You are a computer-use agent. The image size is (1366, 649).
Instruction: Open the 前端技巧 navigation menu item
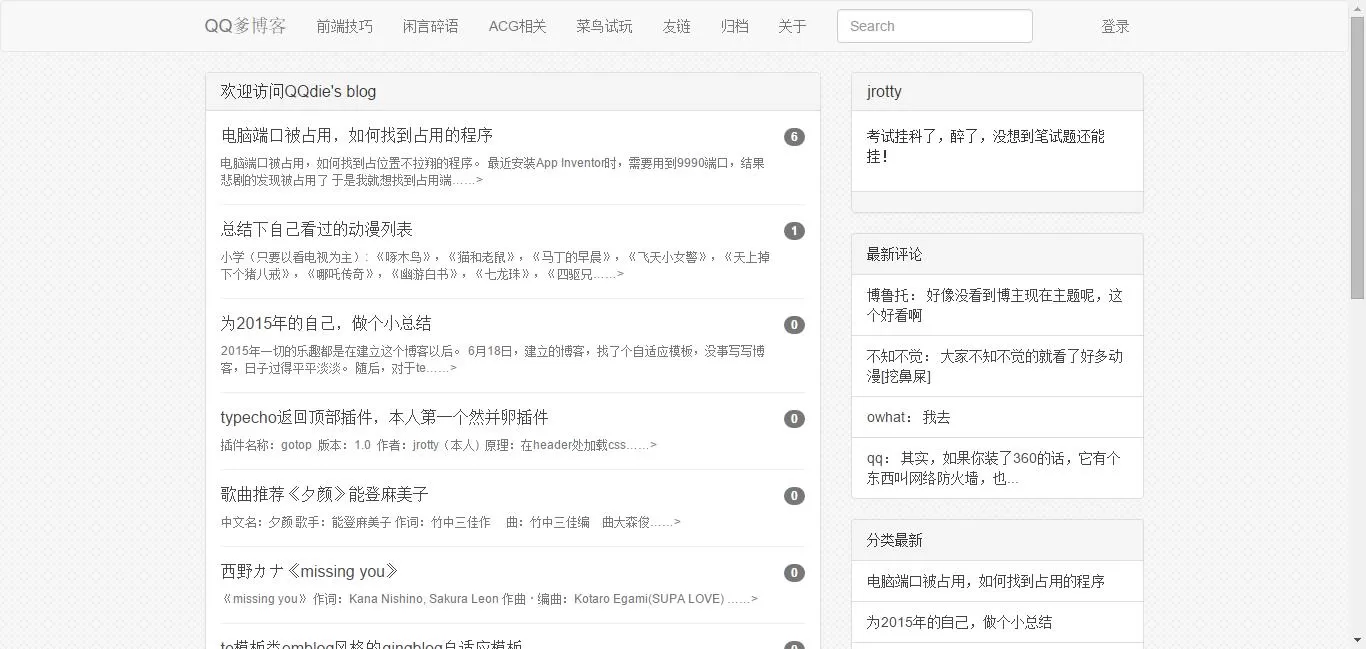[344, 26]
